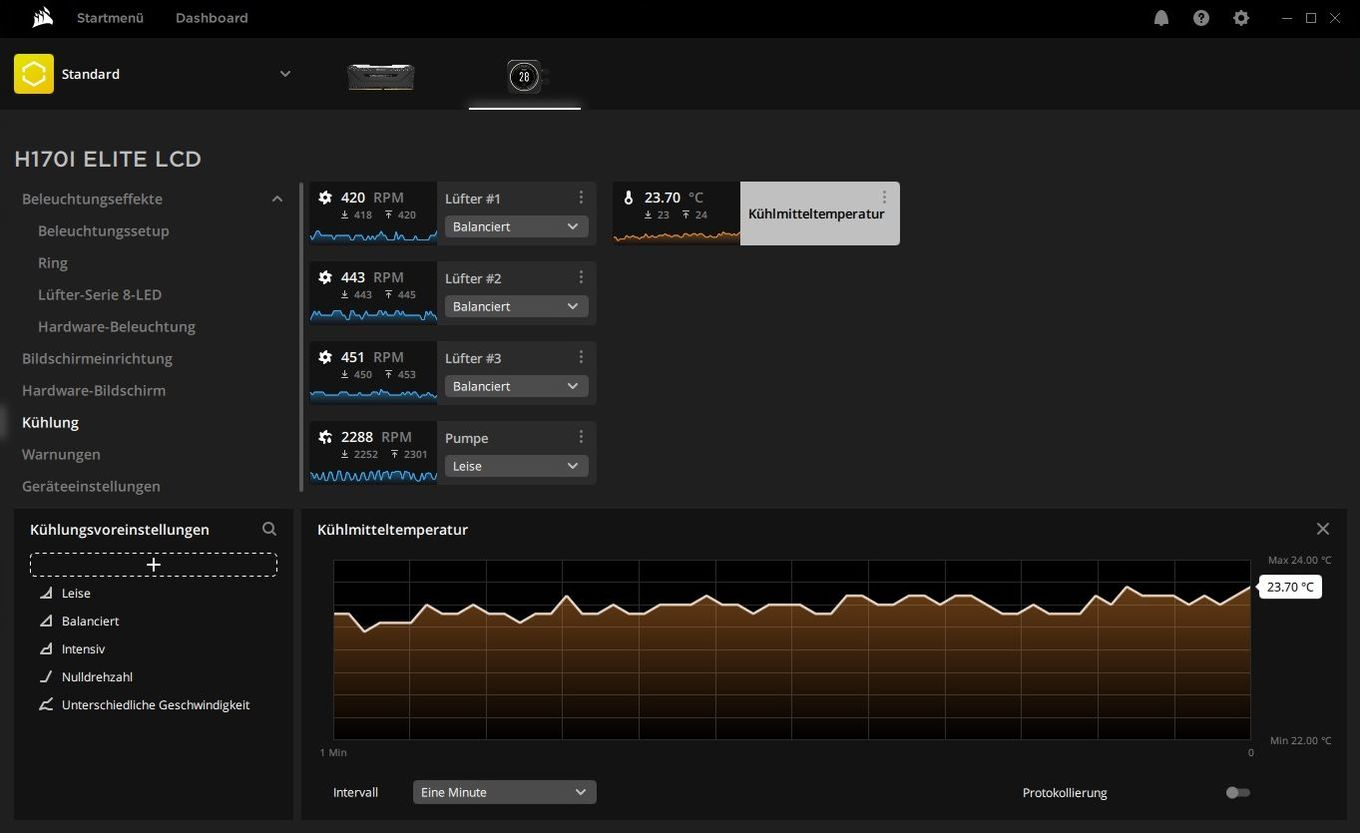1360x833 pixels.
Task: Open Lüfter #3 three-dot options menu
Action: click(x=581, y=357)
